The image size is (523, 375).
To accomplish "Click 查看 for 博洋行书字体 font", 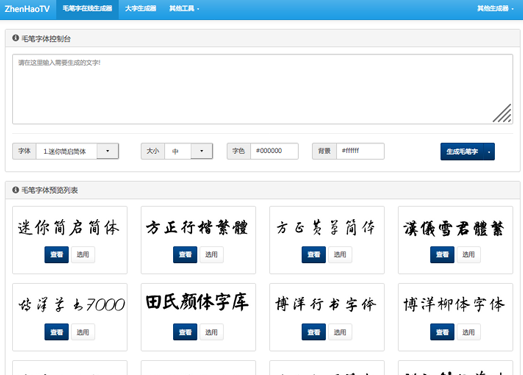I will (314, 332).
